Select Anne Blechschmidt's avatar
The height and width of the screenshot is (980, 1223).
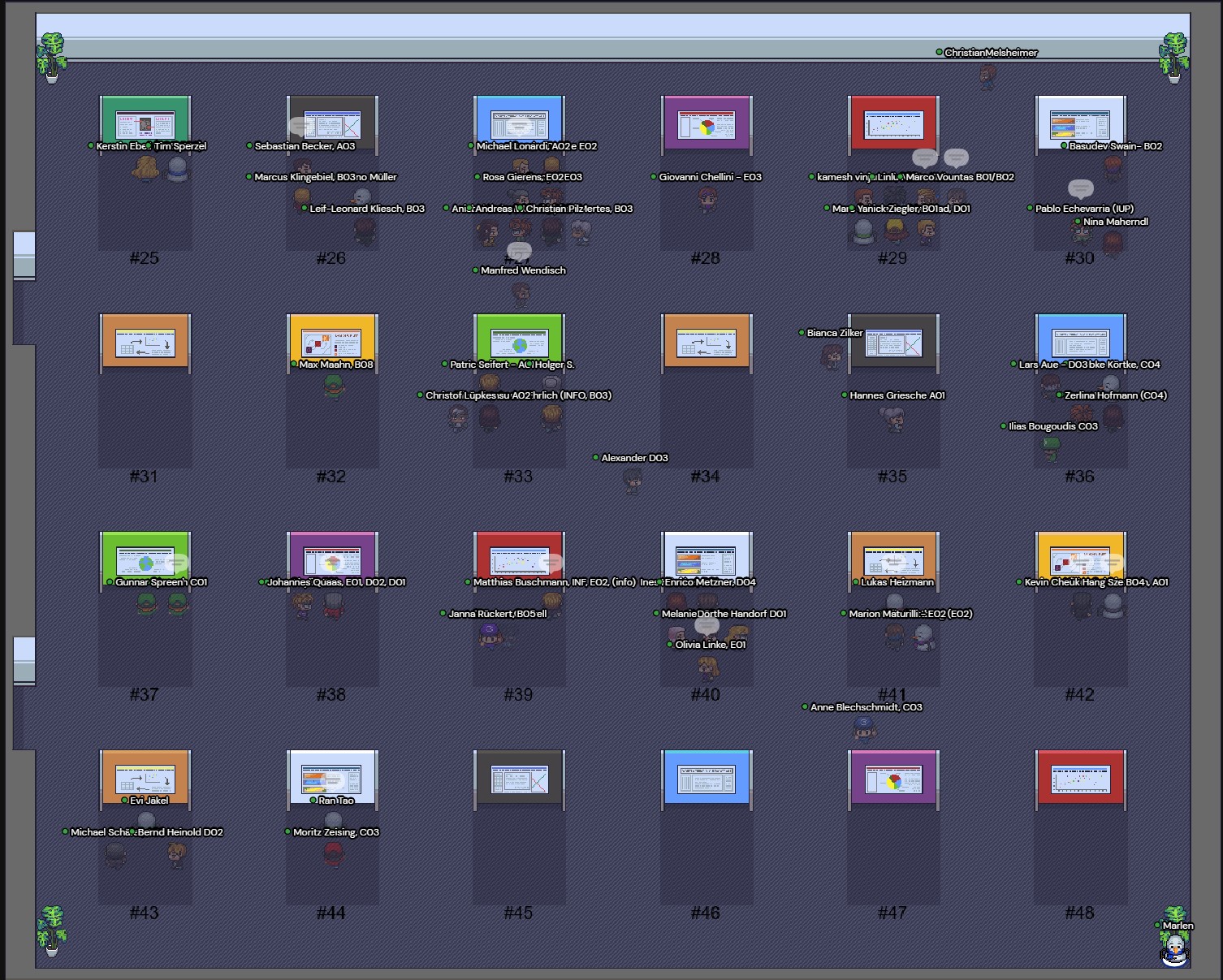pyautogui.click(x=865, y=727)
